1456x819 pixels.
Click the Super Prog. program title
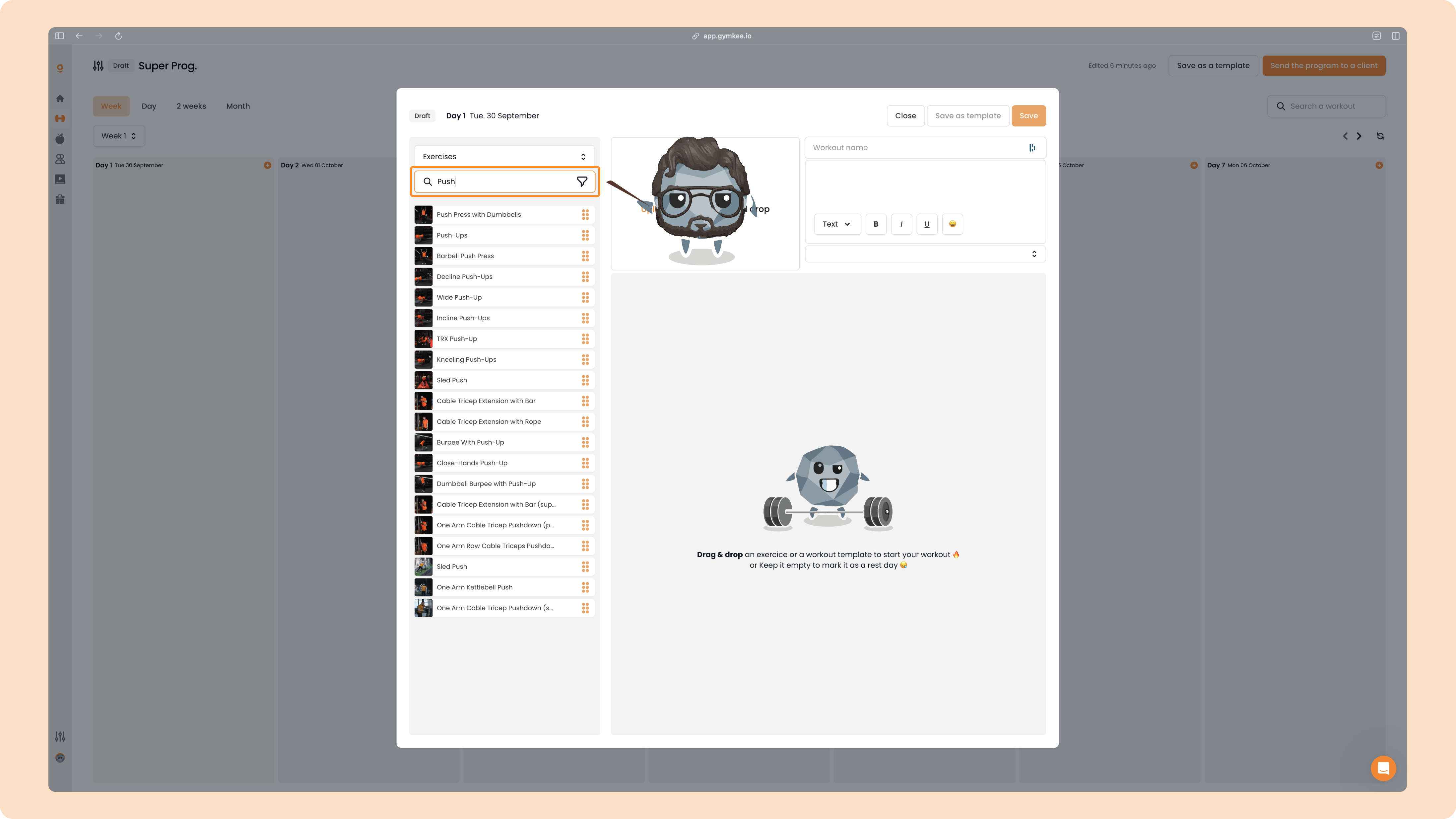[167, 66]
